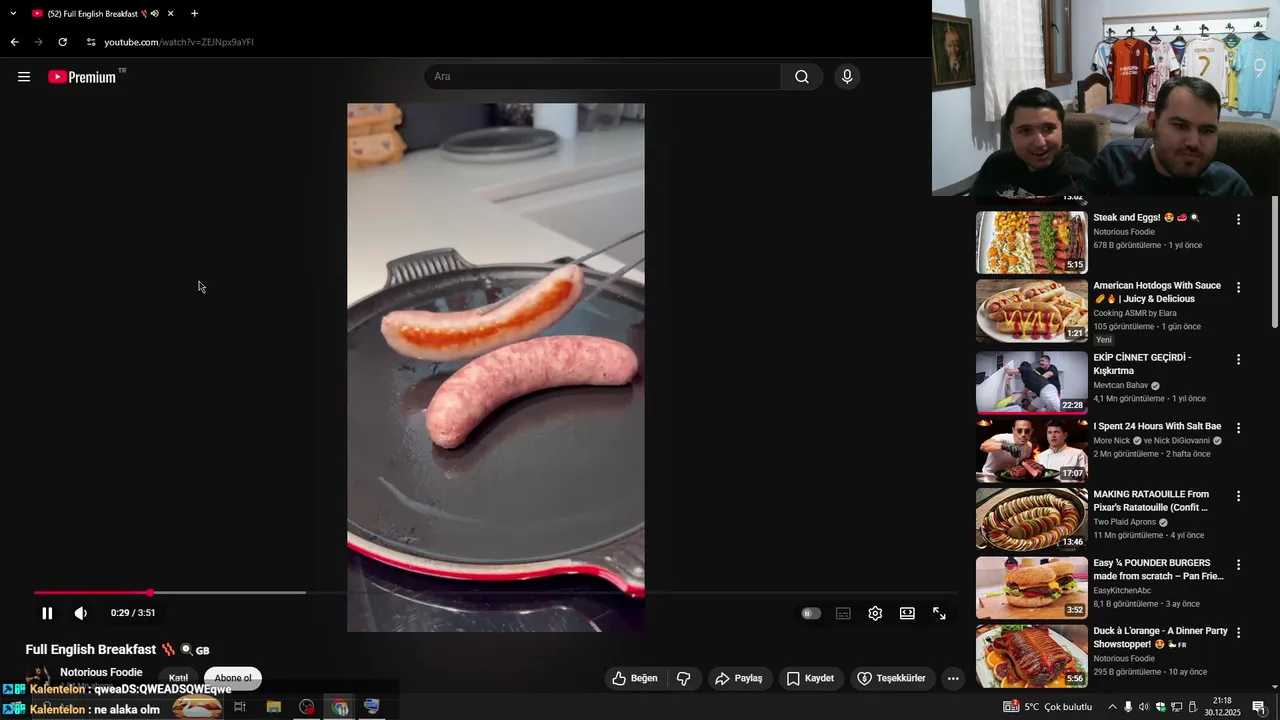Open Chrome from the Windows taskbar

(340, 707)
